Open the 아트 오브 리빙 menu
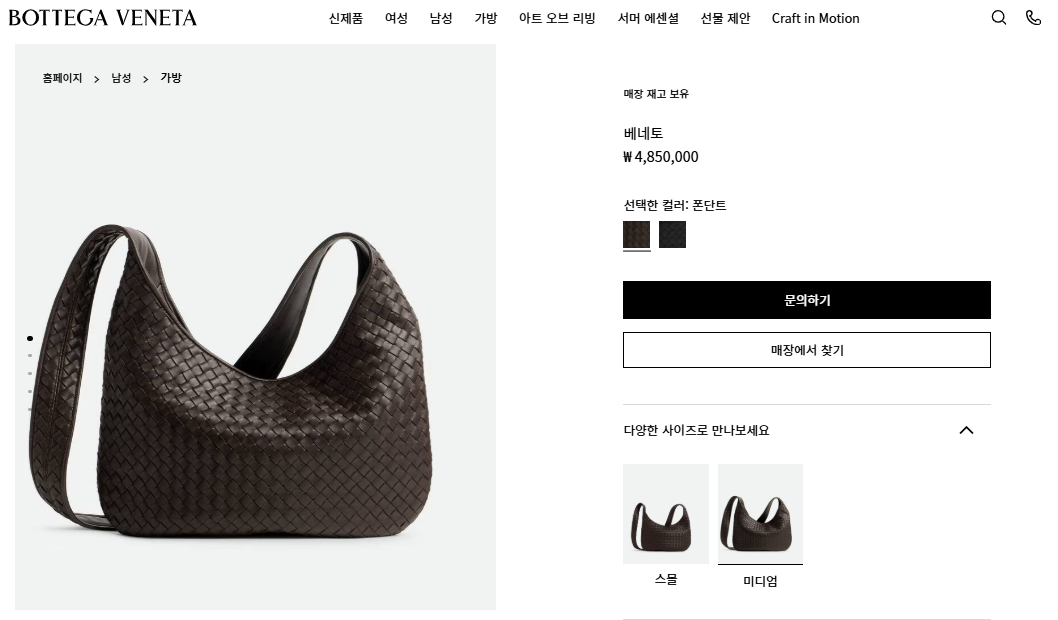The image size is (1058, 620). (557, 18)
